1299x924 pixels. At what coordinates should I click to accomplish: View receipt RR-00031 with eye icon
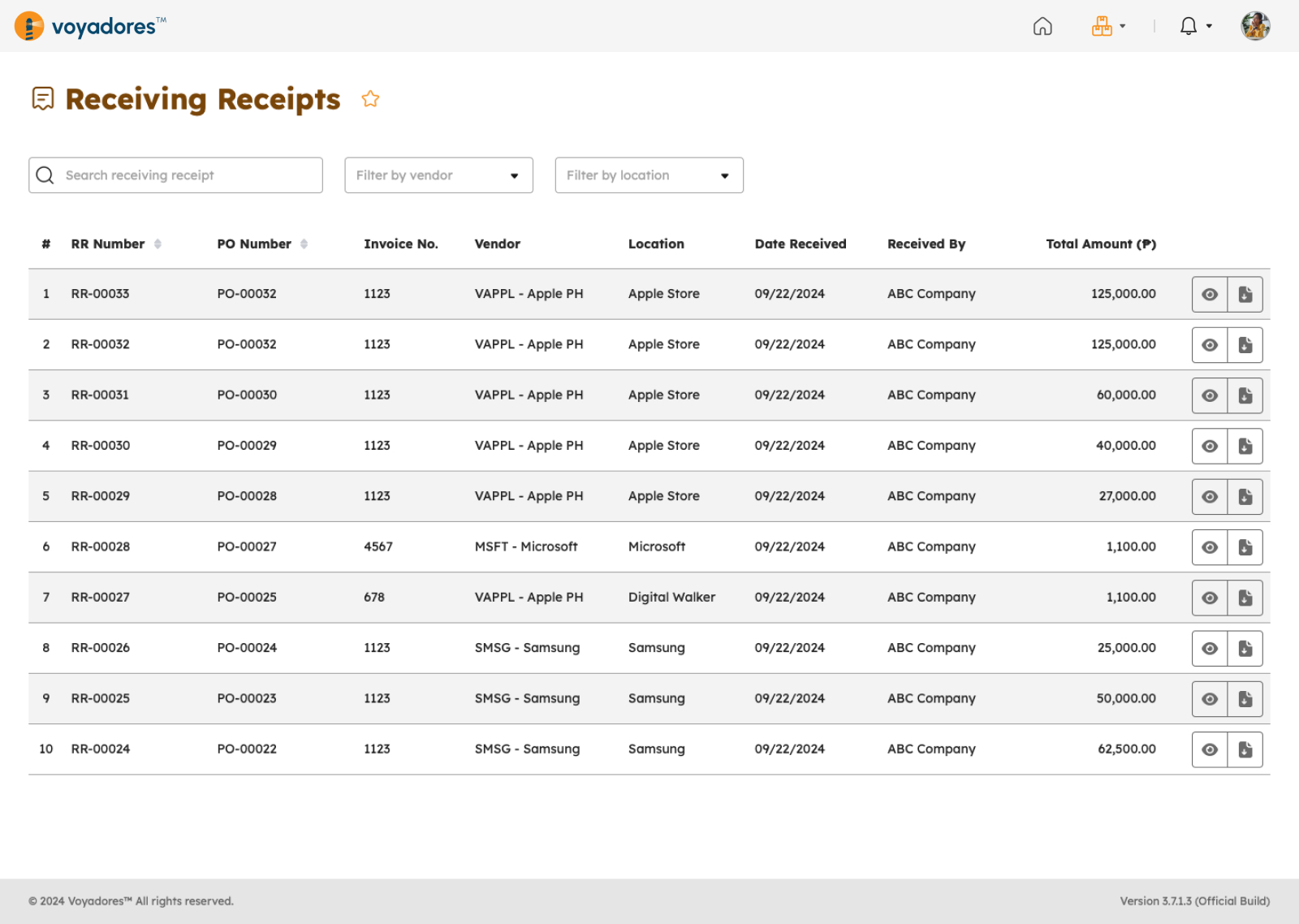tap(1210, 395)
